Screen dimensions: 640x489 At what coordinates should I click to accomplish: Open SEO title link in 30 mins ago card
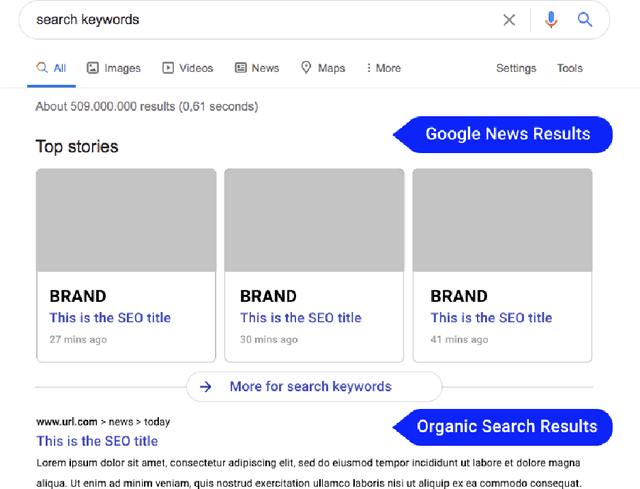click(300, 318)
